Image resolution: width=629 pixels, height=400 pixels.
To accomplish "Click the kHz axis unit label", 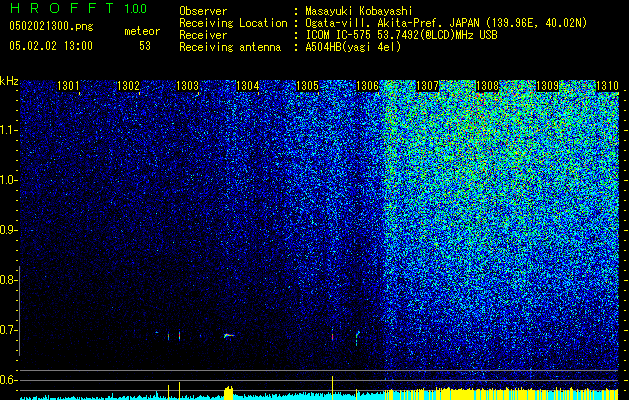I will click(9, 81).
